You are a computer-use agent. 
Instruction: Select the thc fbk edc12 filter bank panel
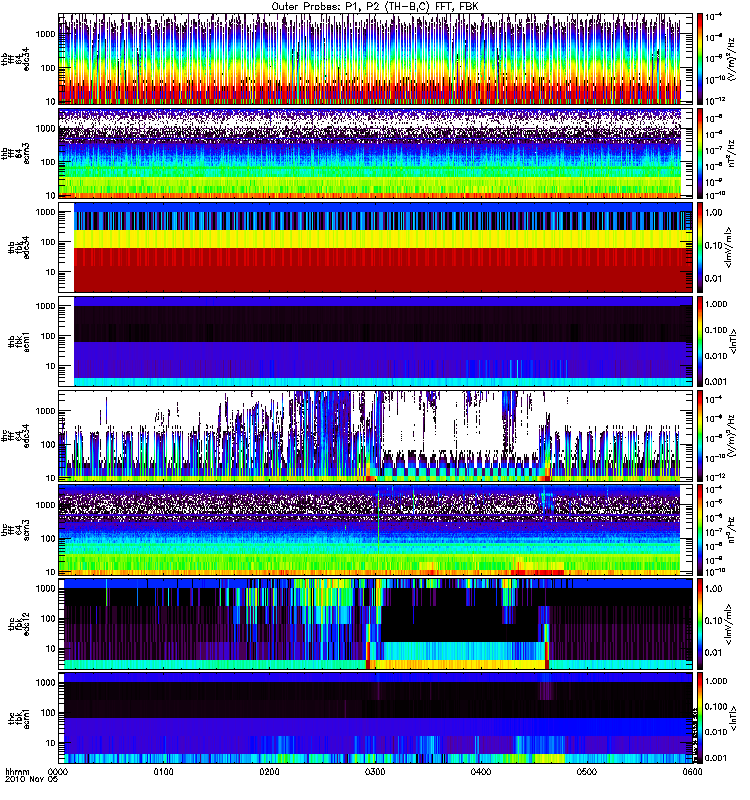pyautogui.click(x=375, y=624)
